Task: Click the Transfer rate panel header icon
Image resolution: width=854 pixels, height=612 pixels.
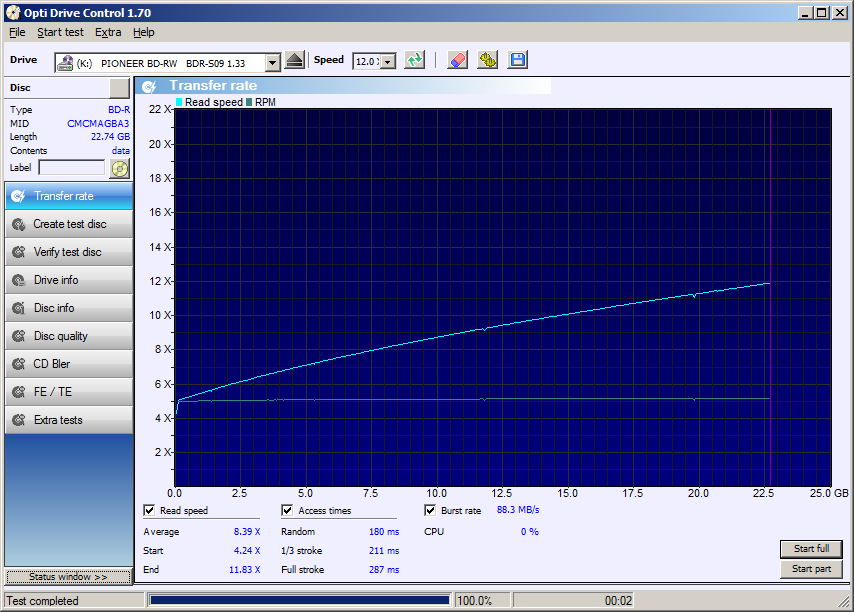Action: tap(149, 86)
